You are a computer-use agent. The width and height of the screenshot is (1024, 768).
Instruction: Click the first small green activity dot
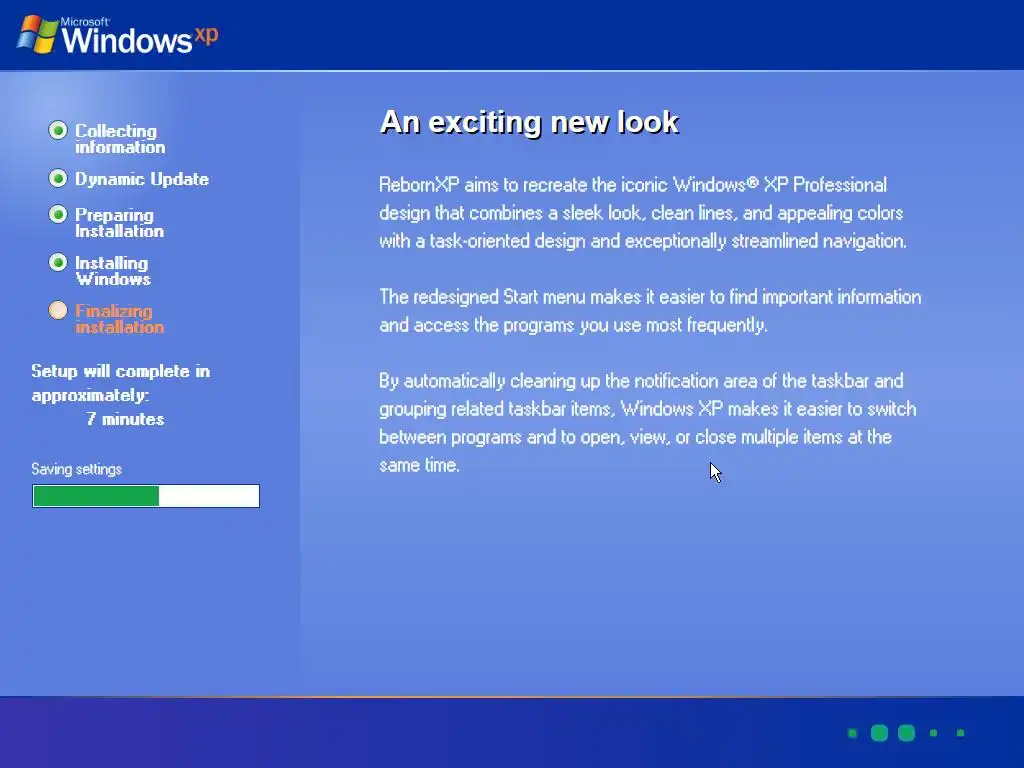852,733
